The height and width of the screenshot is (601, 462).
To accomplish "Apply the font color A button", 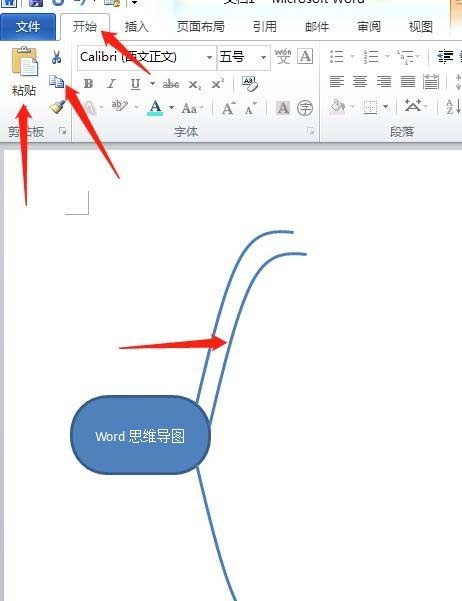I will tap(155, 108).
